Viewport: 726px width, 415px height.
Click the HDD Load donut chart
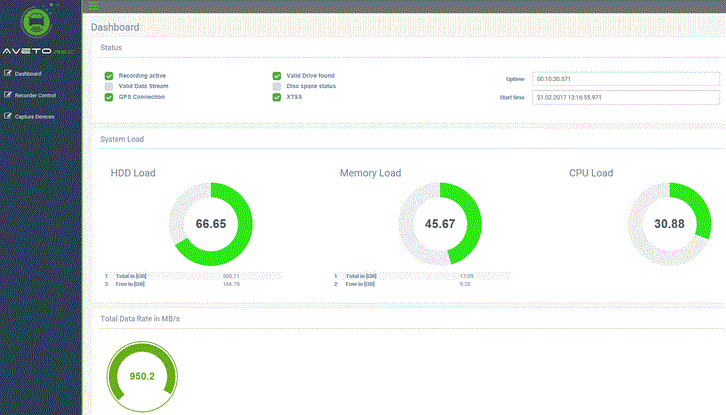(x=211, y=224)
